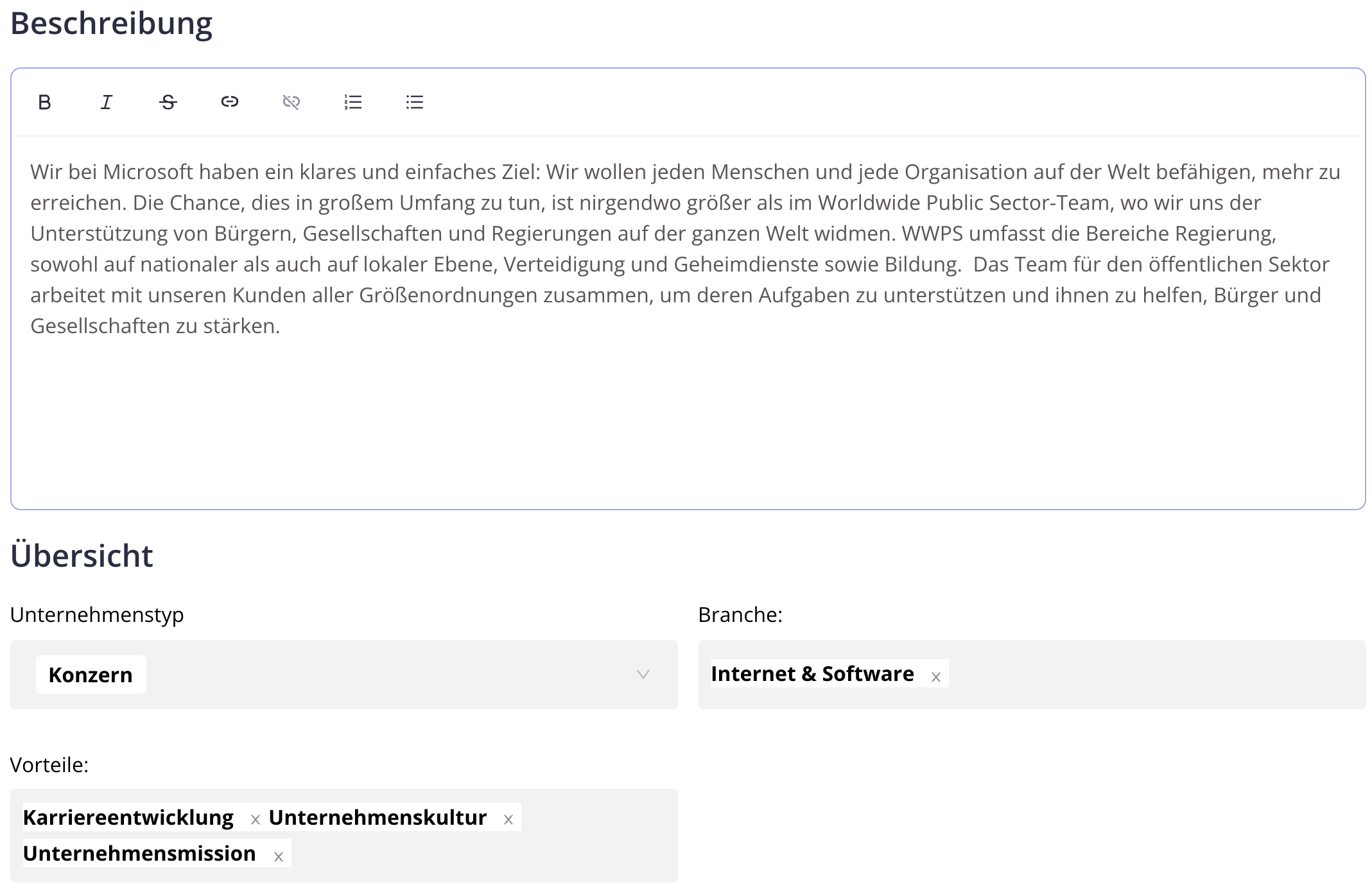Insert a link with the link icon
Screen dimensions: 1372x887
pyautogui.click(x=230, y=102)
